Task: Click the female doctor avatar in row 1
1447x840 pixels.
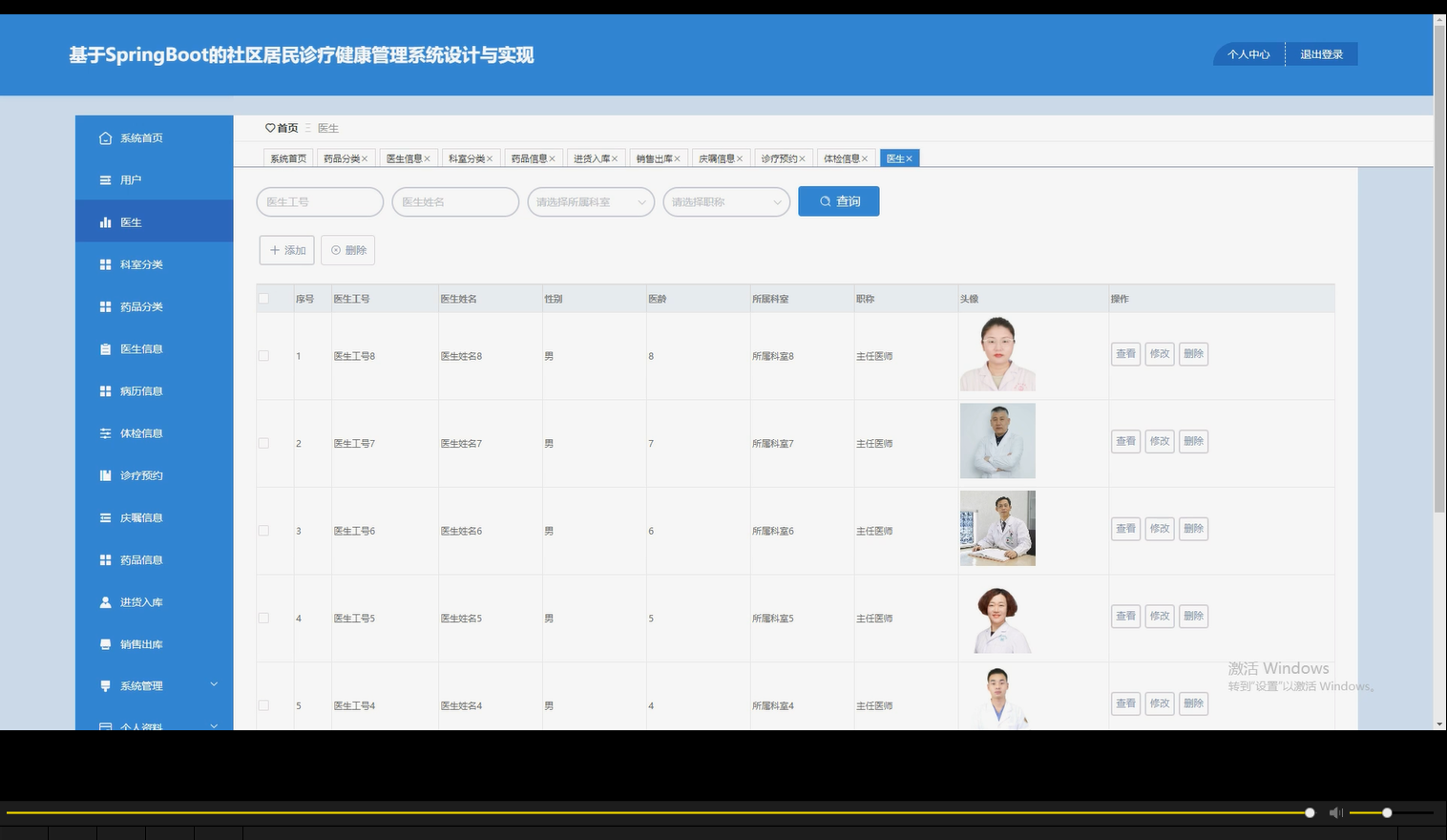Action: click(996, 353)
